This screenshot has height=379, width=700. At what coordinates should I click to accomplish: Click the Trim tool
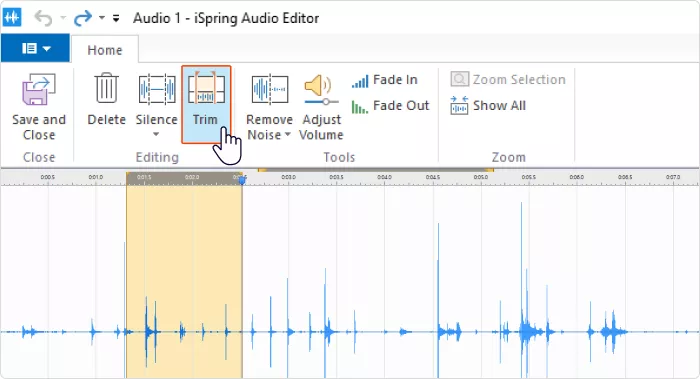tap(206, 104)
